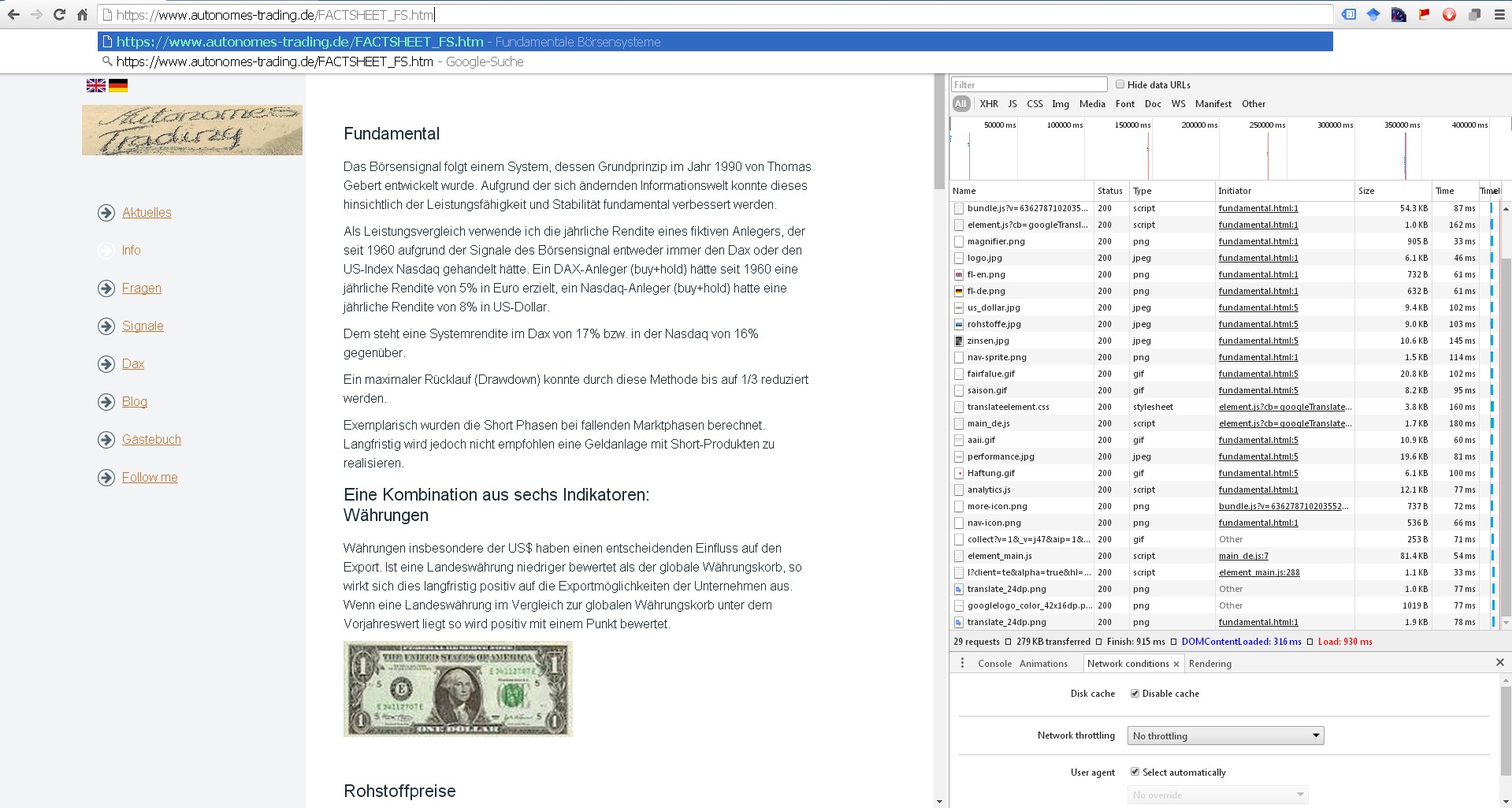Click the arrow icon beside Fragen
Viewport: 1512px width, 808px height.
coord(106,289)
